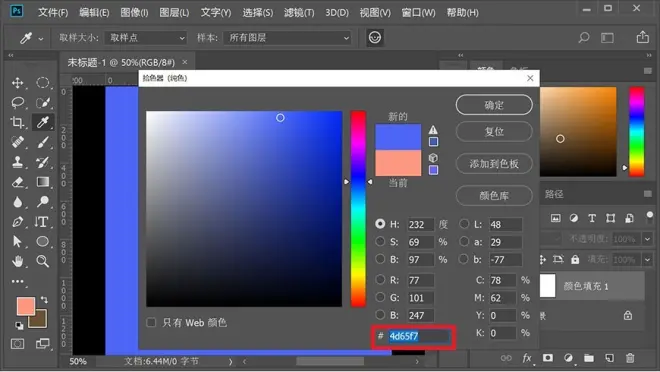This screenshot has height=372, width=660.
Task: Expand the status bar info arrow
Action: pyautogui.click(x=230, y=361)
